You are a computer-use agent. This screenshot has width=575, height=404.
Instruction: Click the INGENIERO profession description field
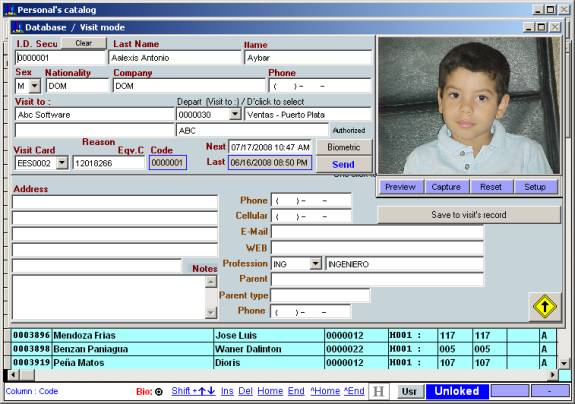(x=404, y=264)
